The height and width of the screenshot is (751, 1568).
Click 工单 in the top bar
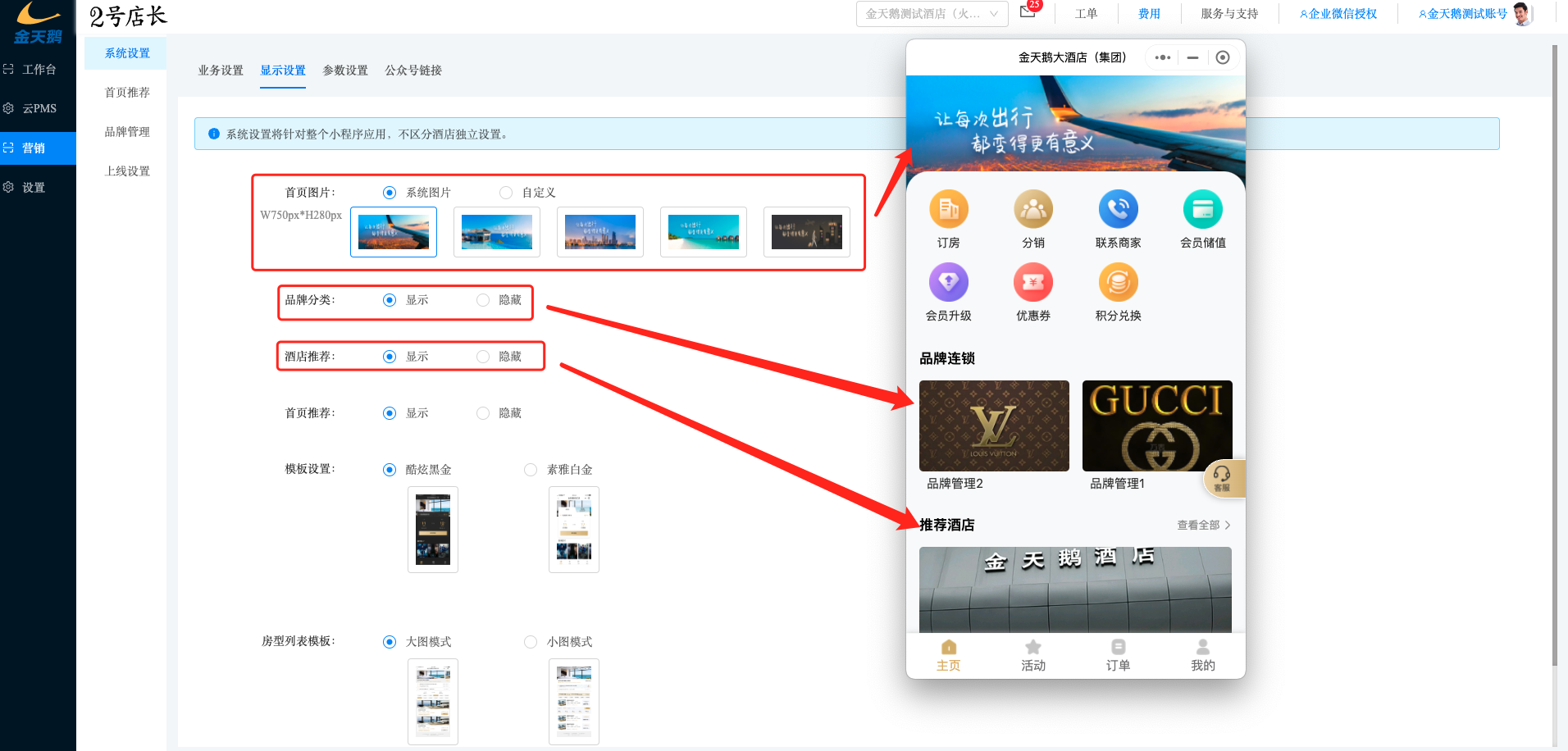pyautogui.click(x=1086, y=14)
